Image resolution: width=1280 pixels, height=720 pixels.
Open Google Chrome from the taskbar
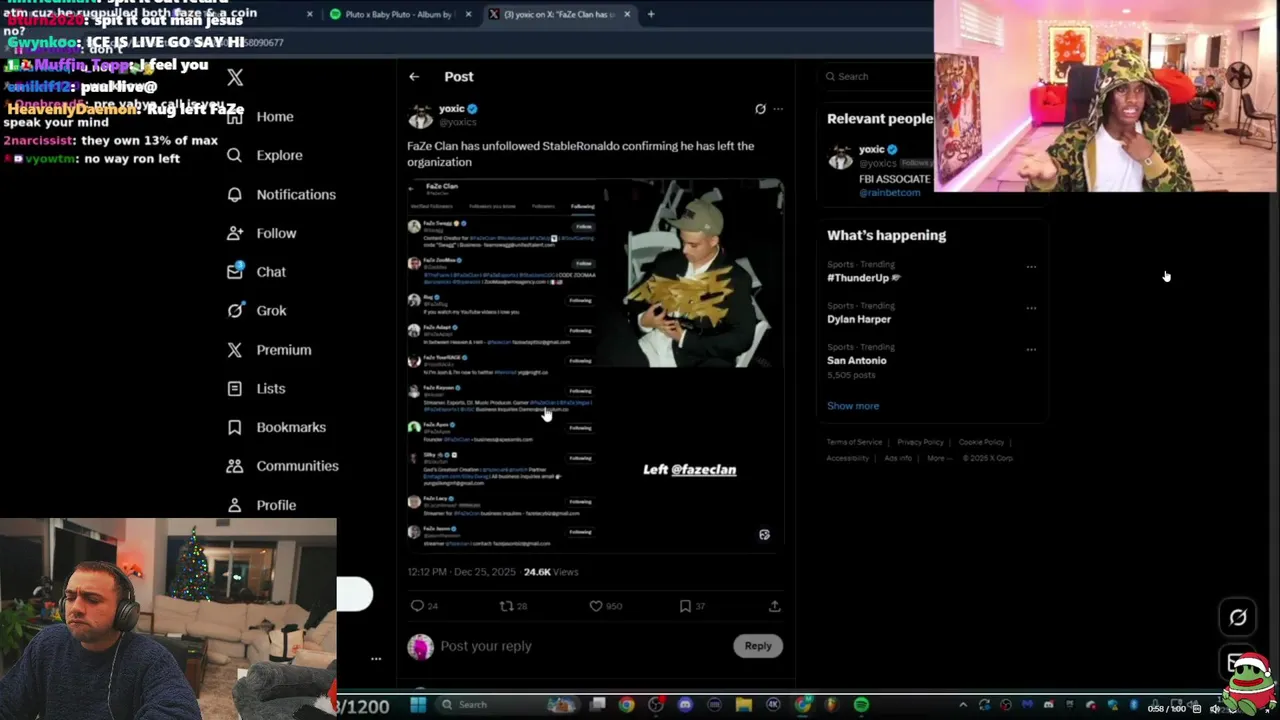point(626,705)
